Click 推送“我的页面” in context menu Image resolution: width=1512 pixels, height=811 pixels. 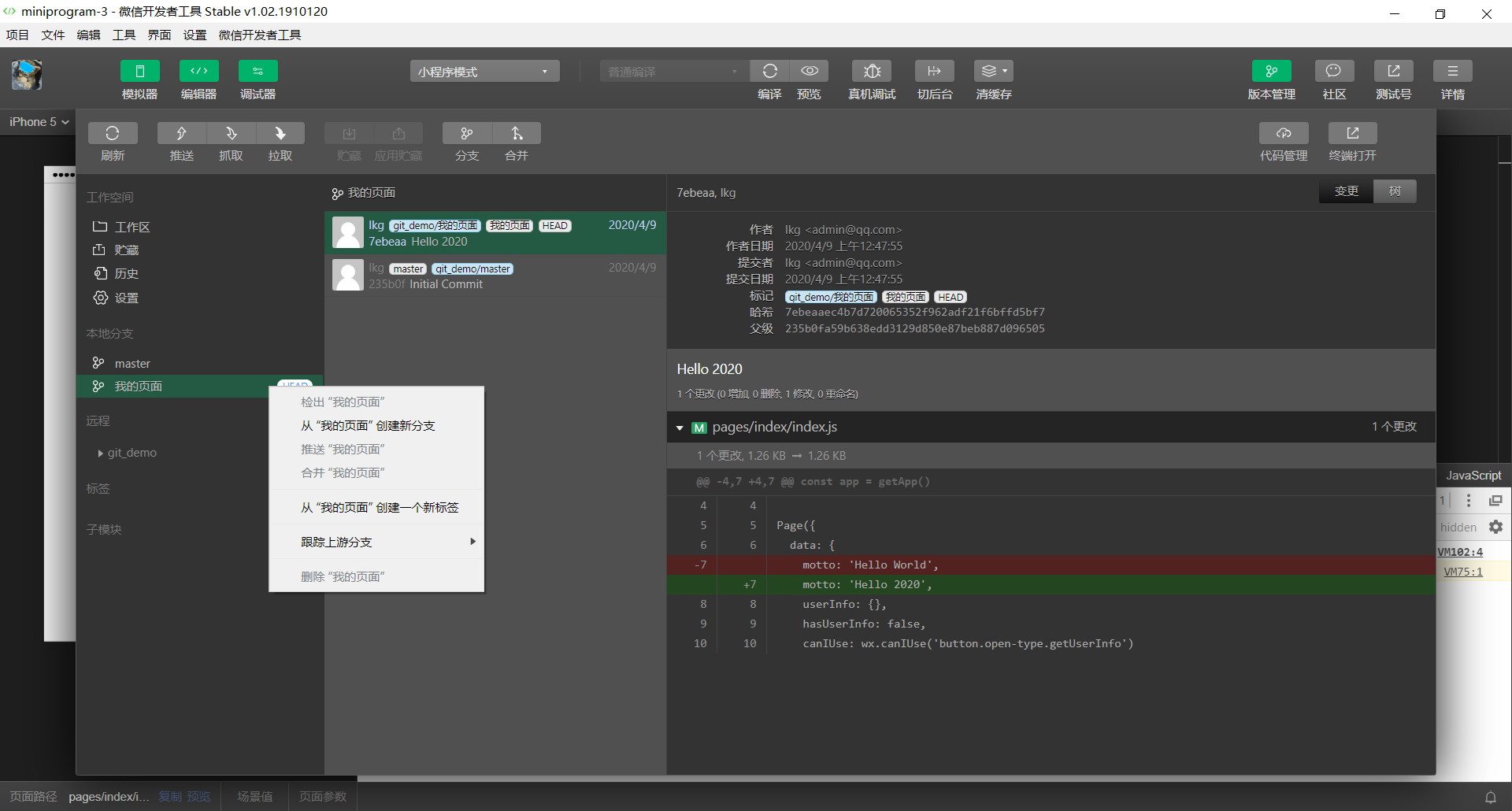[x=376, y=449]
